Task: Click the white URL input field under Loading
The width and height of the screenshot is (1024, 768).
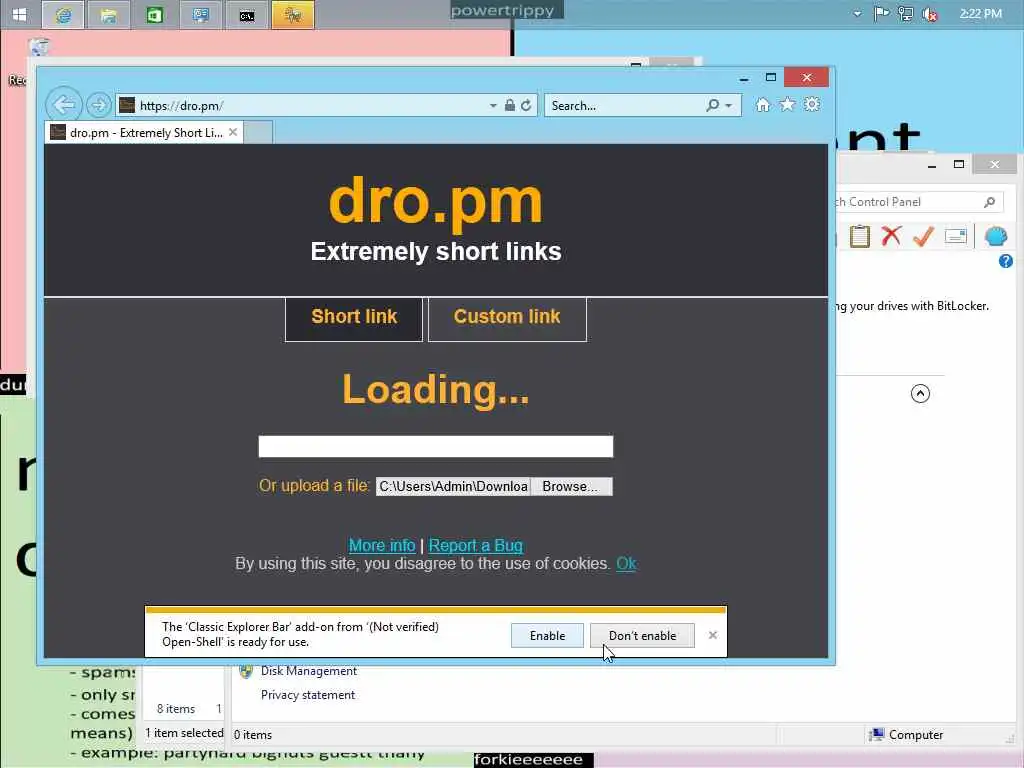Action: (436, 447)
